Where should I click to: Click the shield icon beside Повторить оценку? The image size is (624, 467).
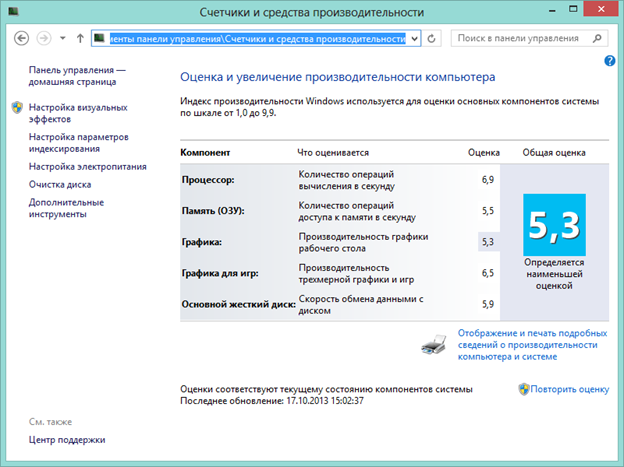pos(524,389)
